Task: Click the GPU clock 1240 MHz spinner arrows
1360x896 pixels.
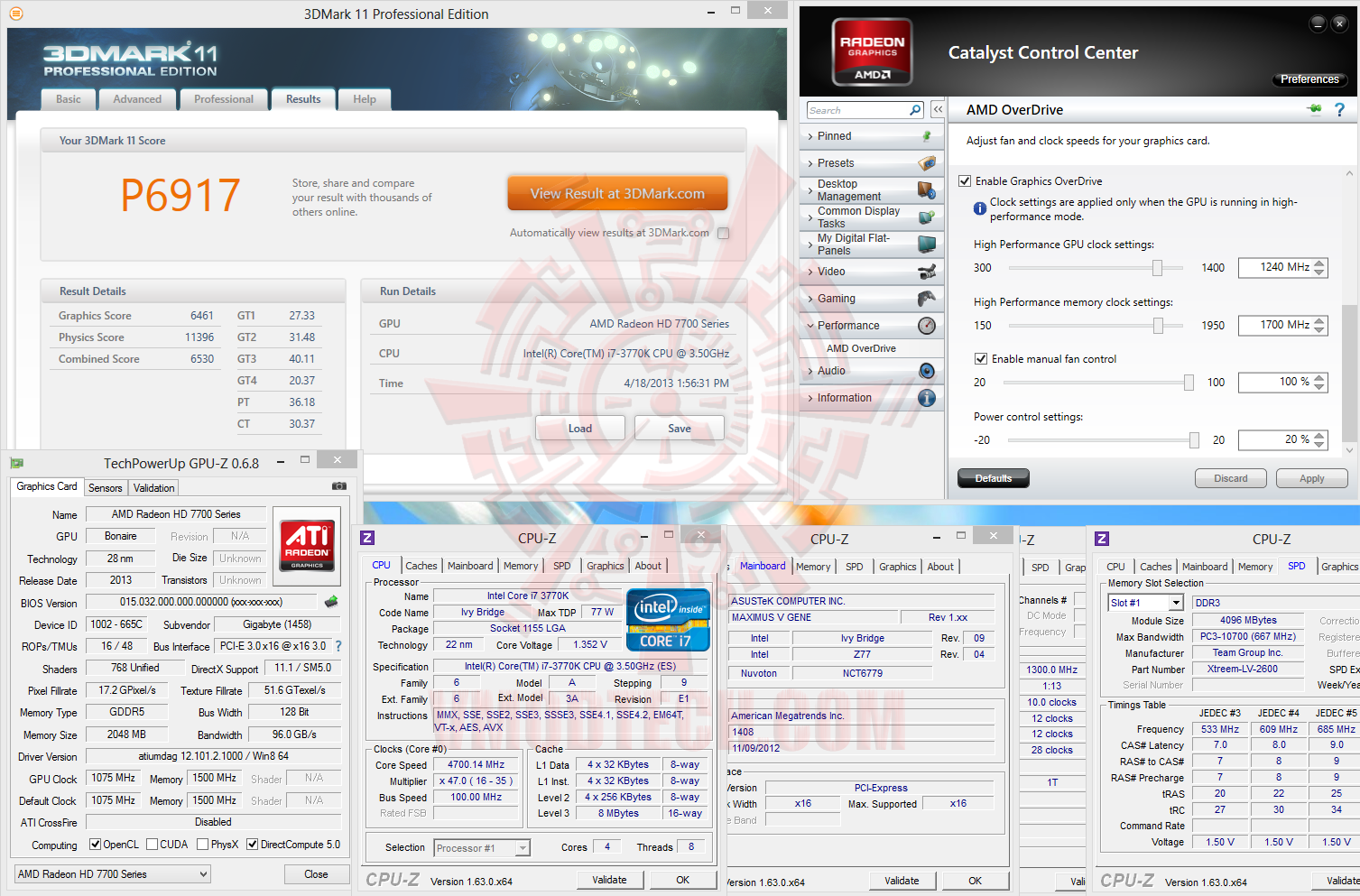Action: (1319, 267)
